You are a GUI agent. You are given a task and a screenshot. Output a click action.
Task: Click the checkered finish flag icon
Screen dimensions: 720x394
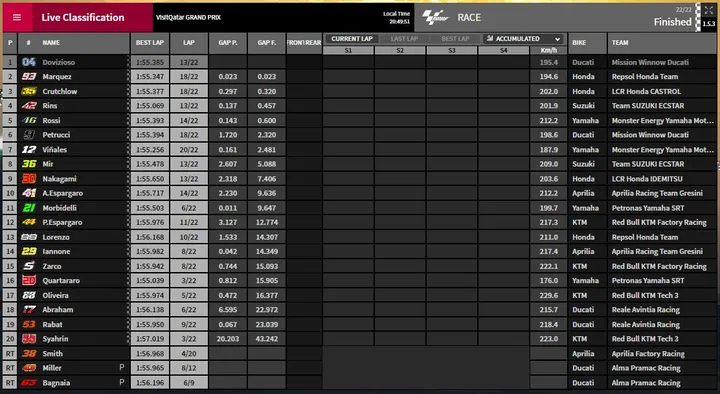(x=698, y=17)
